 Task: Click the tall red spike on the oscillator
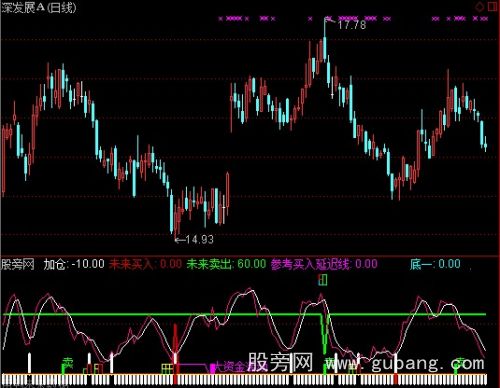175,340
